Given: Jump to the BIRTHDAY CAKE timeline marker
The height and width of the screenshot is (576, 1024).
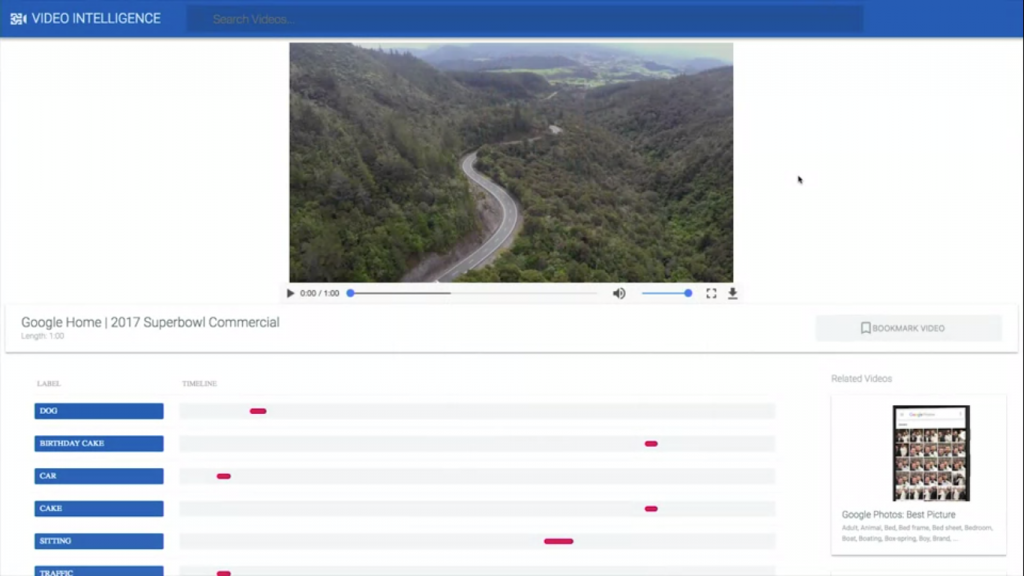Looking at the screenshot, I should point(651,443).
